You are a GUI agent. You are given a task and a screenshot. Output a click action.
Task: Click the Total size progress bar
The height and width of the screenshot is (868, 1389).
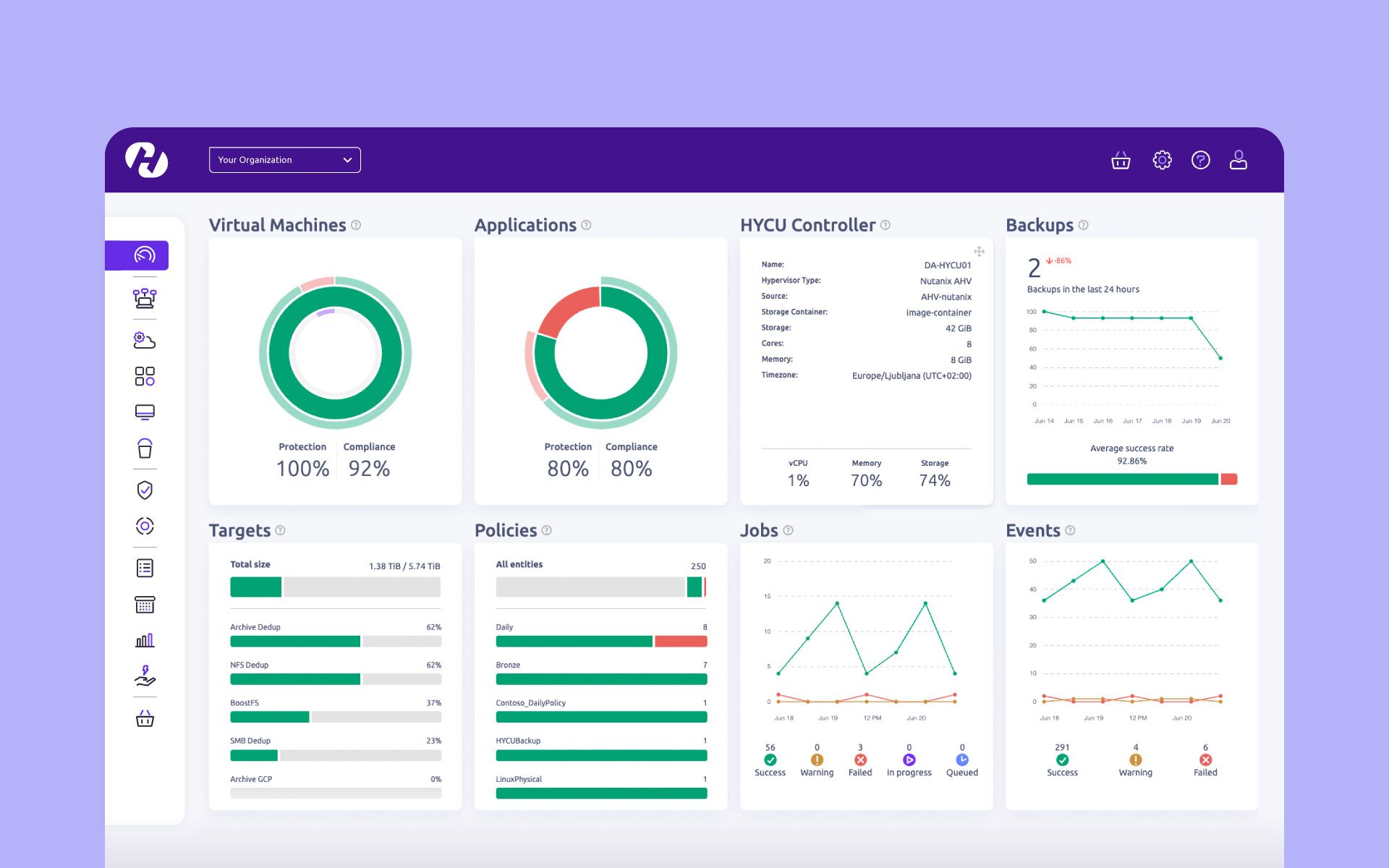pyautogui.click(x=336, y=587)
